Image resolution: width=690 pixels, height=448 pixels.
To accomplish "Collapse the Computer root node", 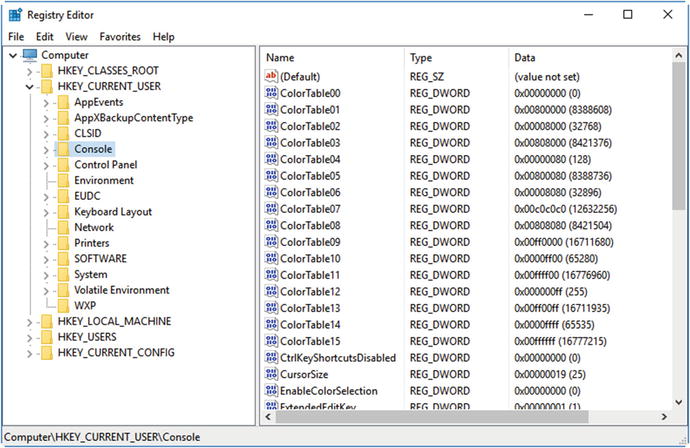I will 13,55.
